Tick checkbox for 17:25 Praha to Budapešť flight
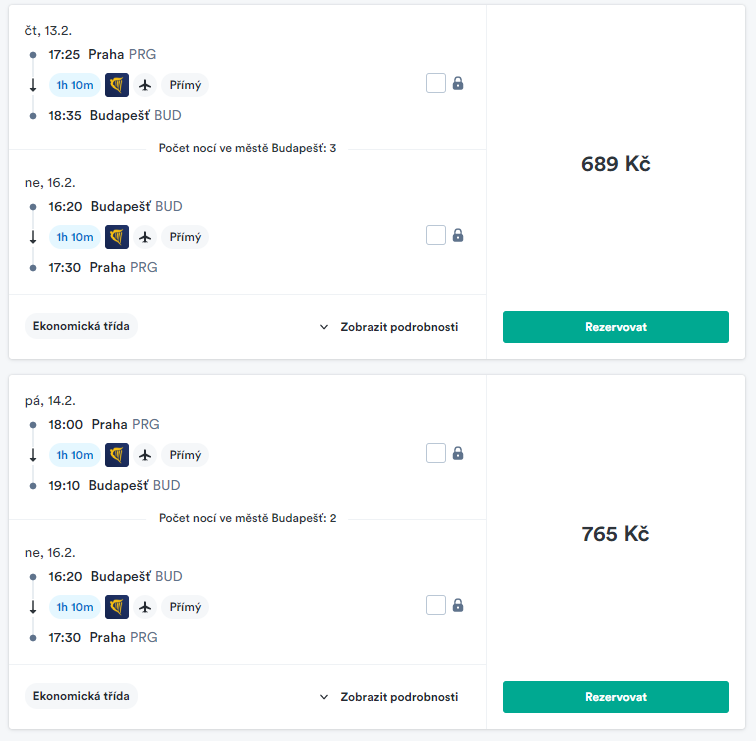The width and height of the screenshot is (756, 741). 436,83
